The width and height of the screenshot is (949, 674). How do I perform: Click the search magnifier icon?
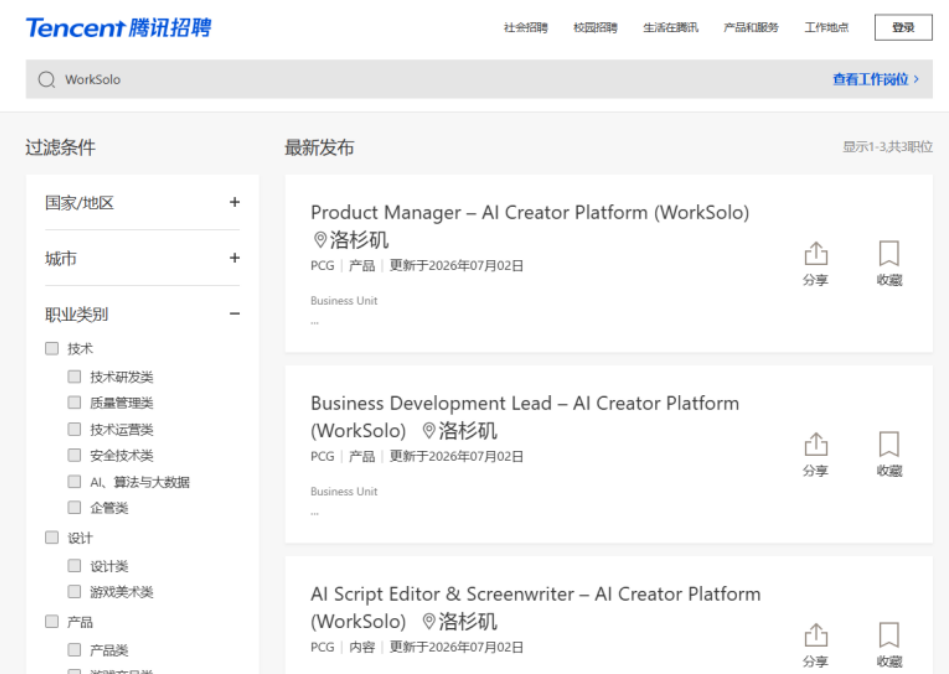[x=47, y=79]
